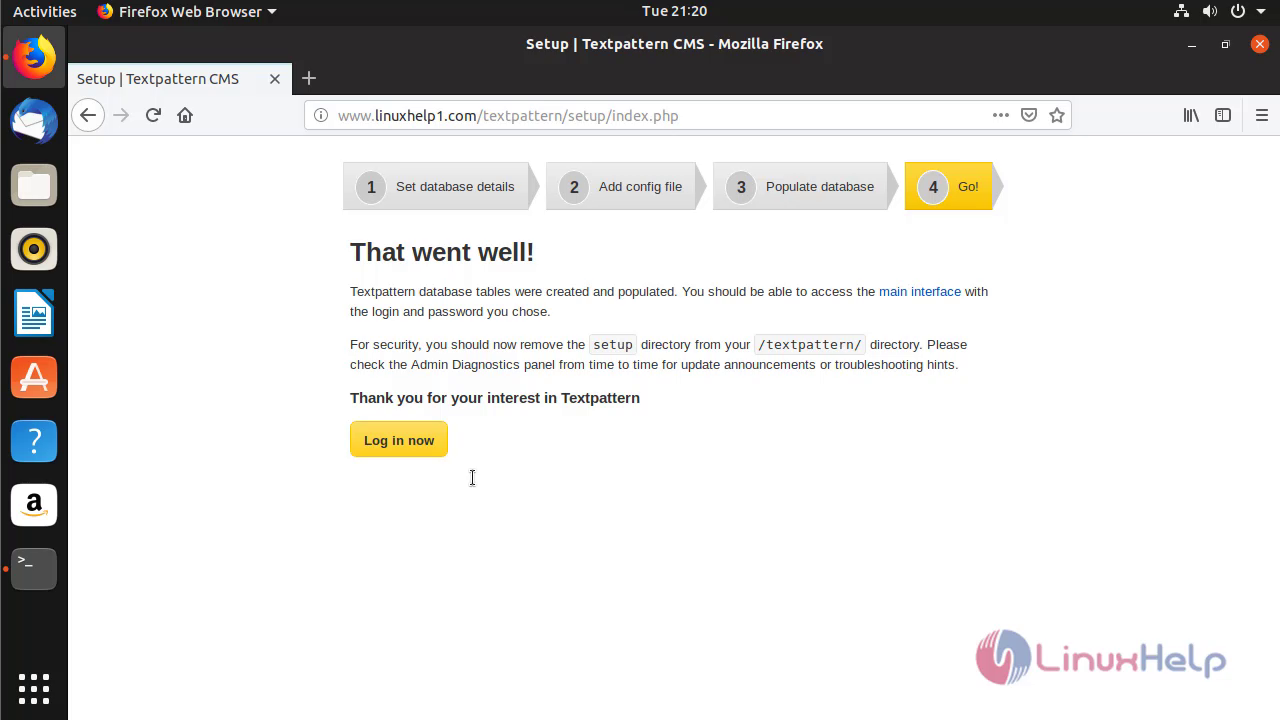
Task: Open Thunderbird Mail from the dock
Action: coord(34,121)
